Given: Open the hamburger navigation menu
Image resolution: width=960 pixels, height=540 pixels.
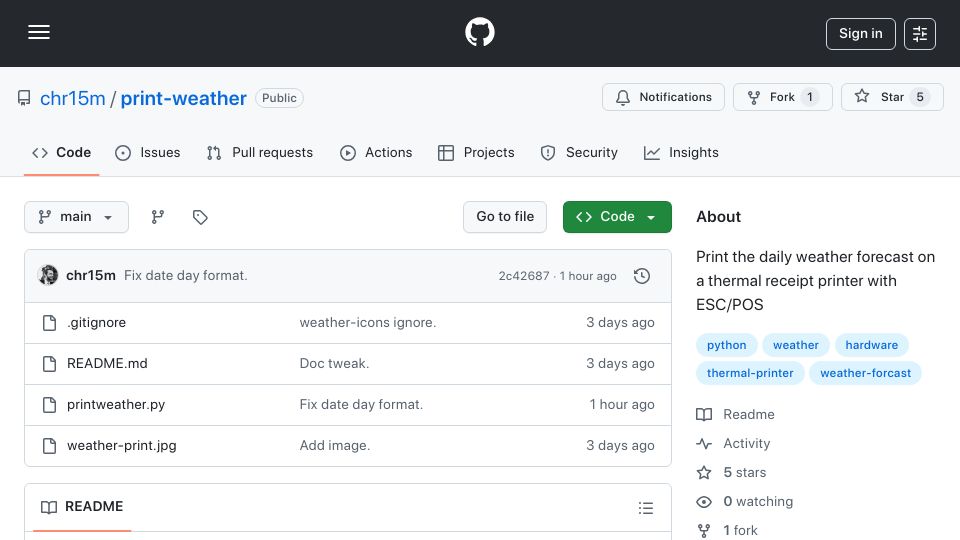Looking at the screenshot, I should click(x=39, y=32).
